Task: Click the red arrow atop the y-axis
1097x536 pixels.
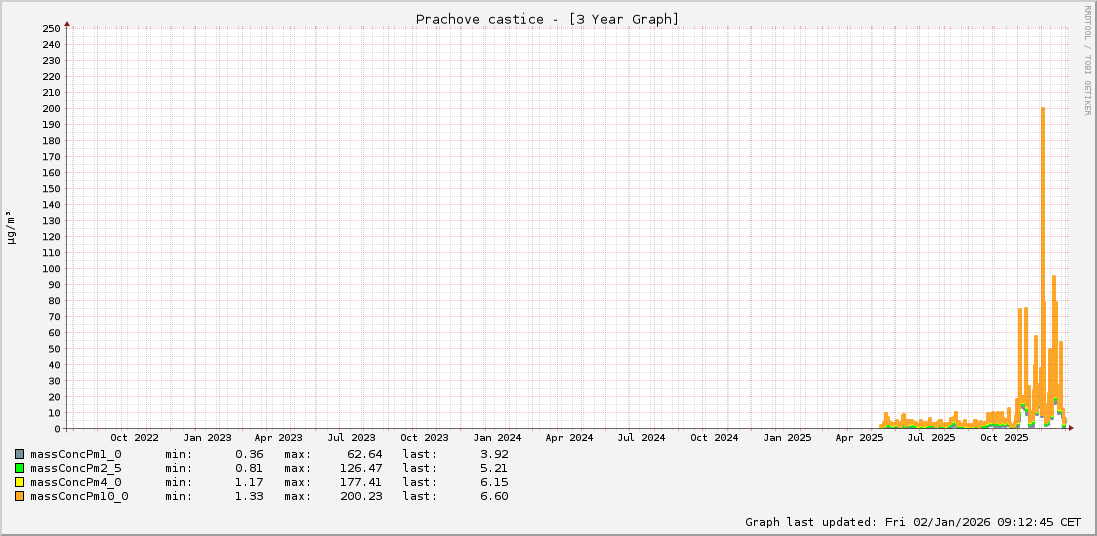Action: [67, 22]
